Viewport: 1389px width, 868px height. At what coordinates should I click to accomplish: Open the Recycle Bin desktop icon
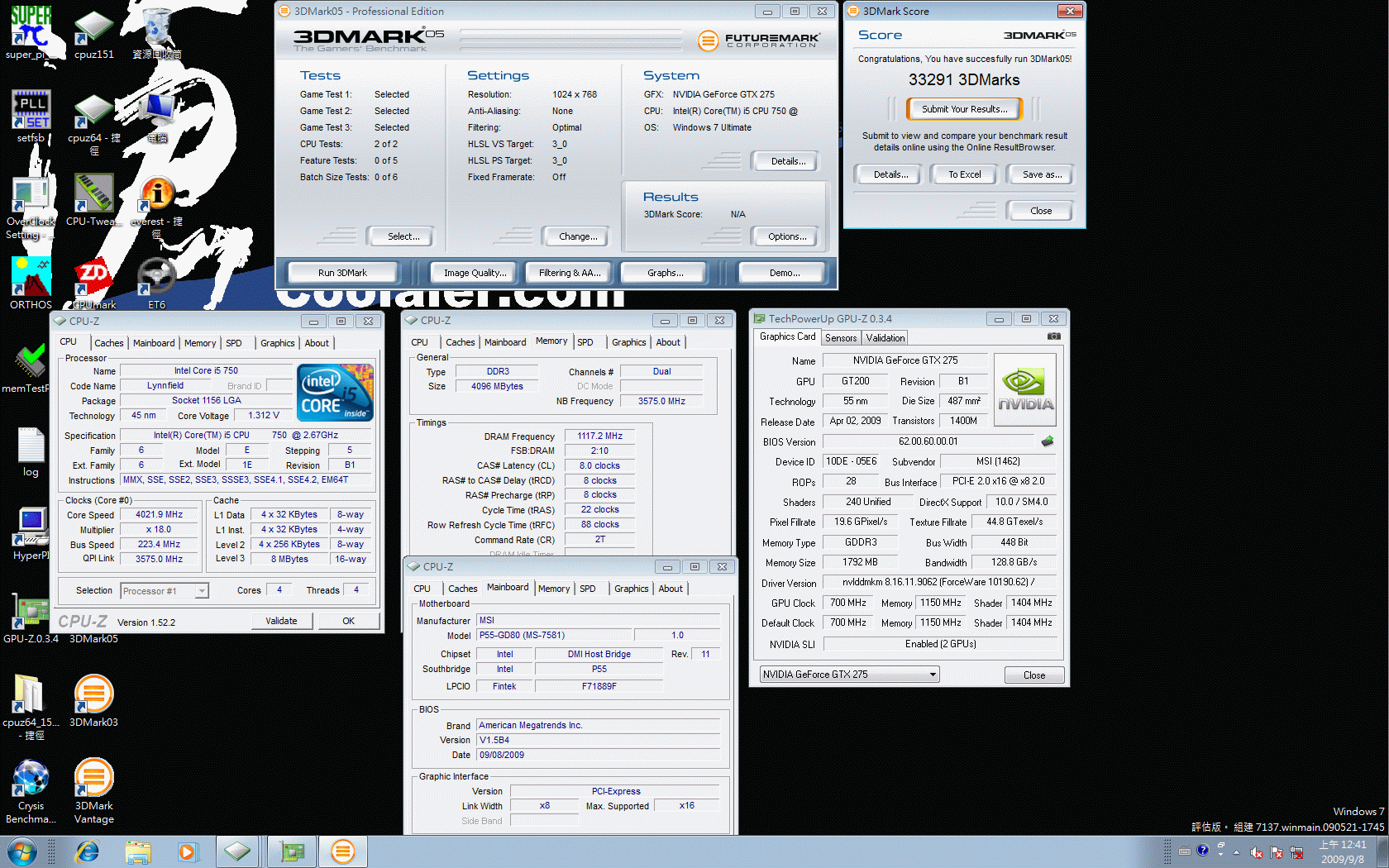coord(157,33)
